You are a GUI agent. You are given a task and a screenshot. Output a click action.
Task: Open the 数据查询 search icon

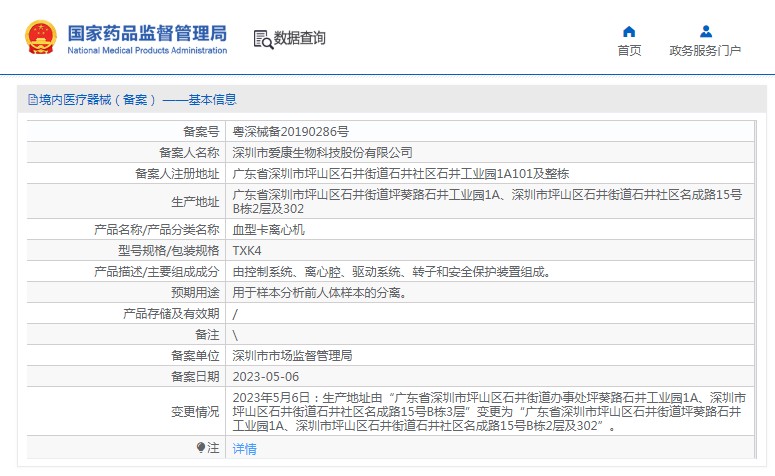(263, 40)
